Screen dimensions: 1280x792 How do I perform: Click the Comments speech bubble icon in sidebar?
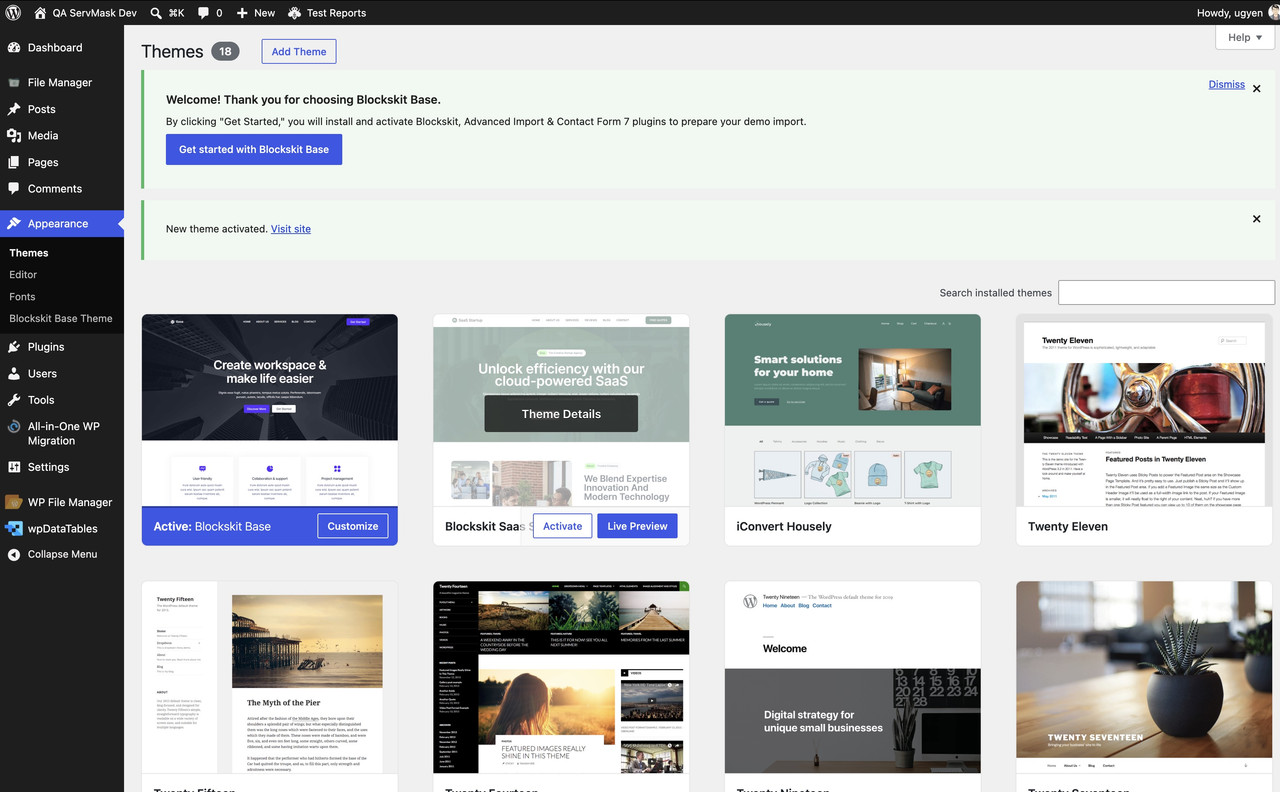14,188
